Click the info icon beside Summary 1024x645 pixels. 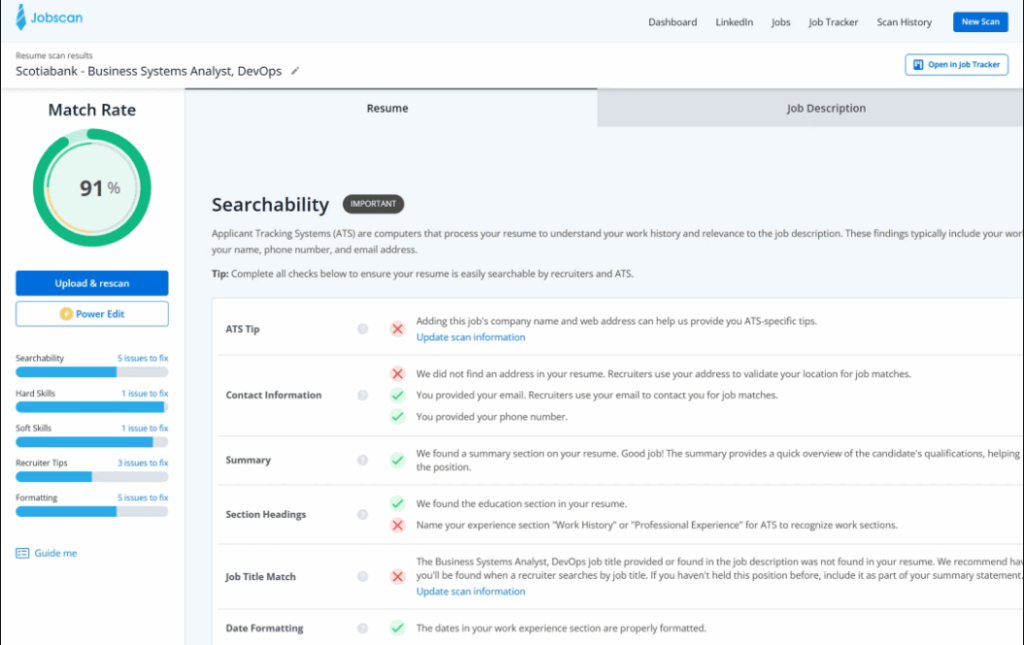click(361, 460)
